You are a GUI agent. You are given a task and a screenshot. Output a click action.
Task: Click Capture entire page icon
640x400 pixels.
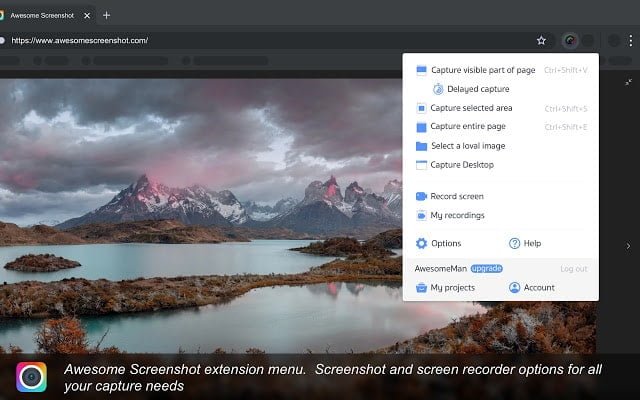[x=421, y=127]
